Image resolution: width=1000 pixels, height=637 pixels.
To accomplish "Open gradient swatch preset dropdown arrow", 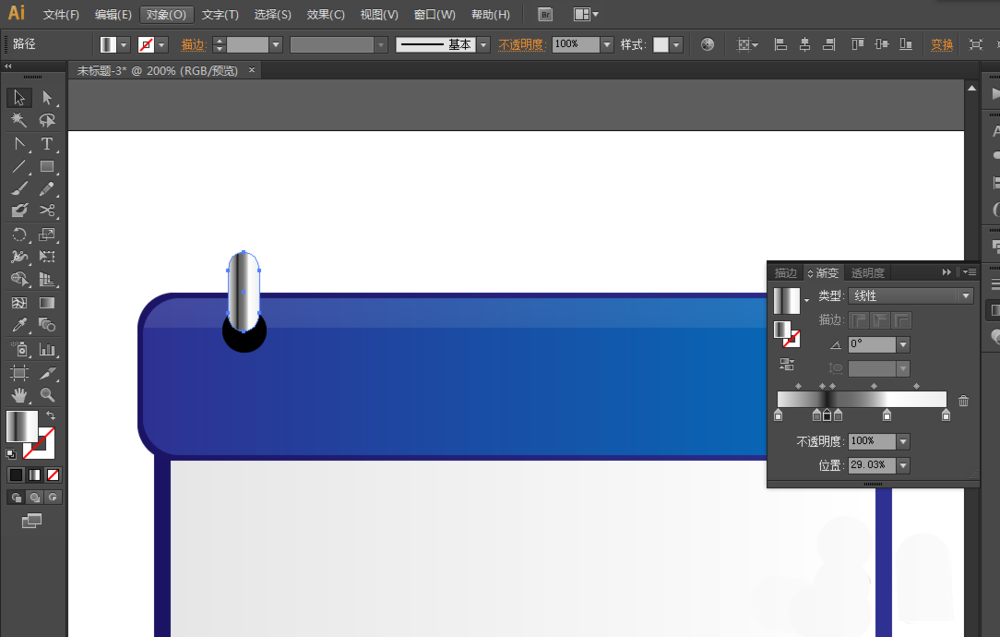I will 807,300.
